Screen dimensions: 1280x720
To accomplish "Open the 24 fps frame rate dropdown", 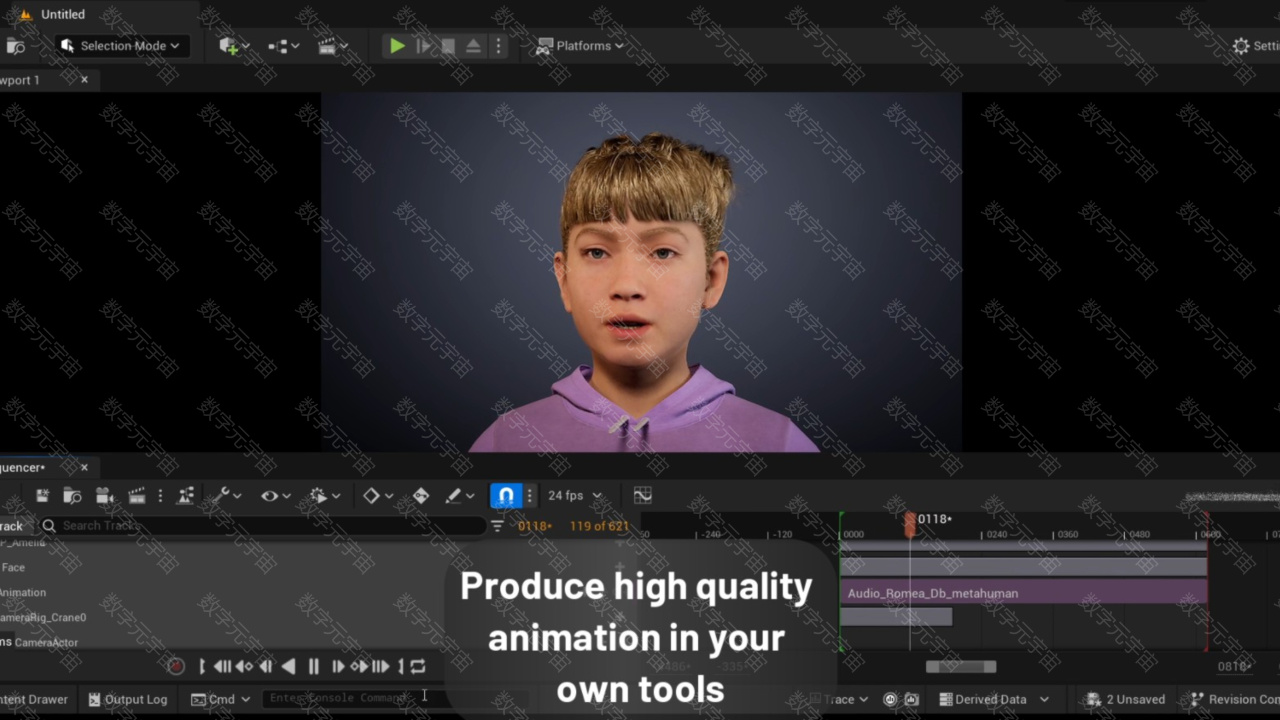I will click(575, 496).
